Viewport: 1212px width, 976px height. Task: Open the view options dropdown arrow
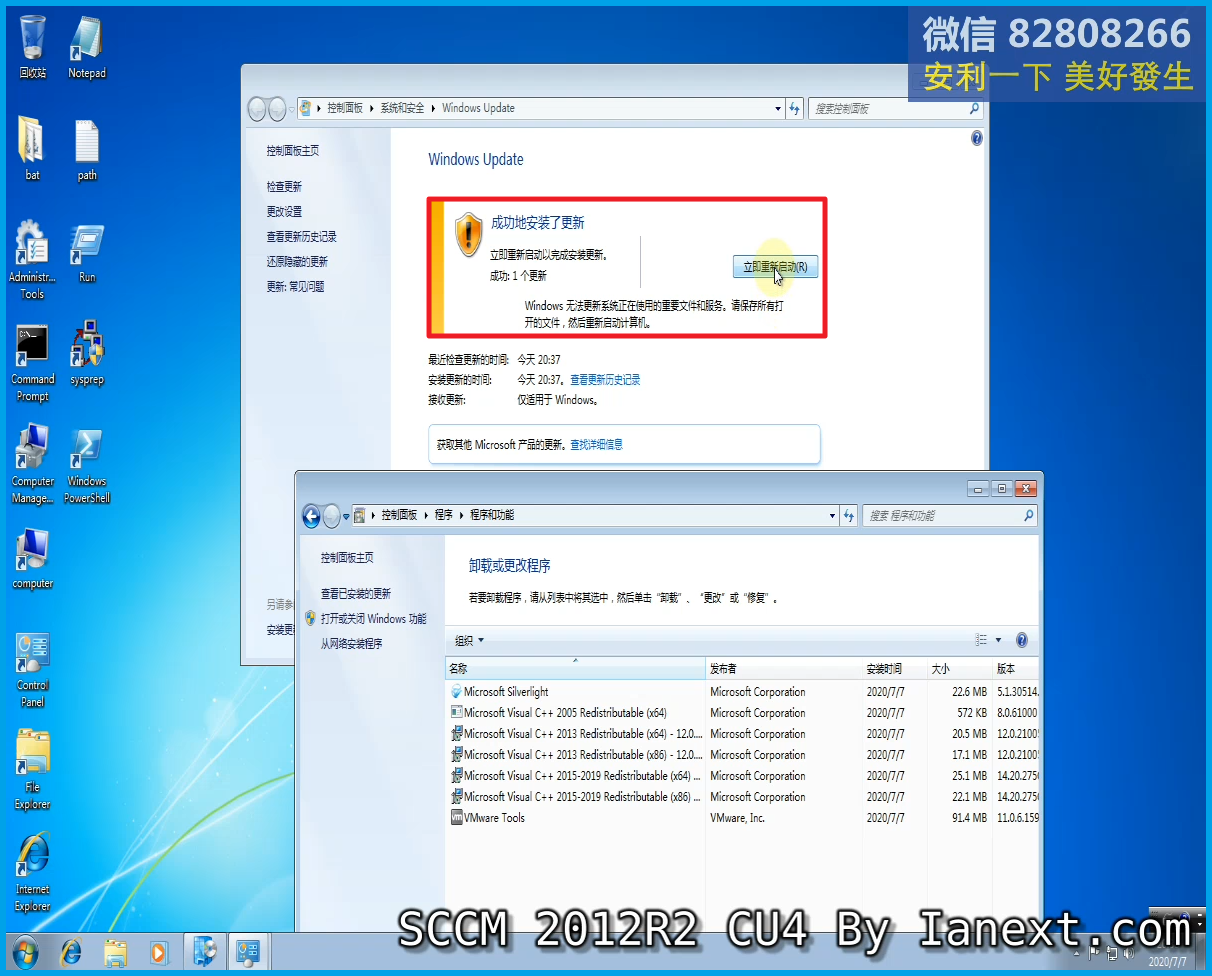[998, 640]
